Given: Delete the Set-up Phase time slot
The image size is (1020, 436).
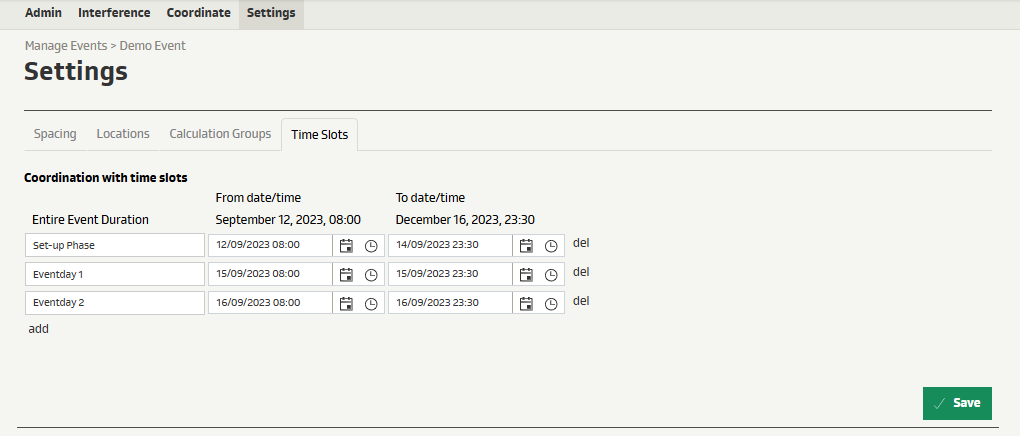Looking at the screenshot, I should click(581, 243).
